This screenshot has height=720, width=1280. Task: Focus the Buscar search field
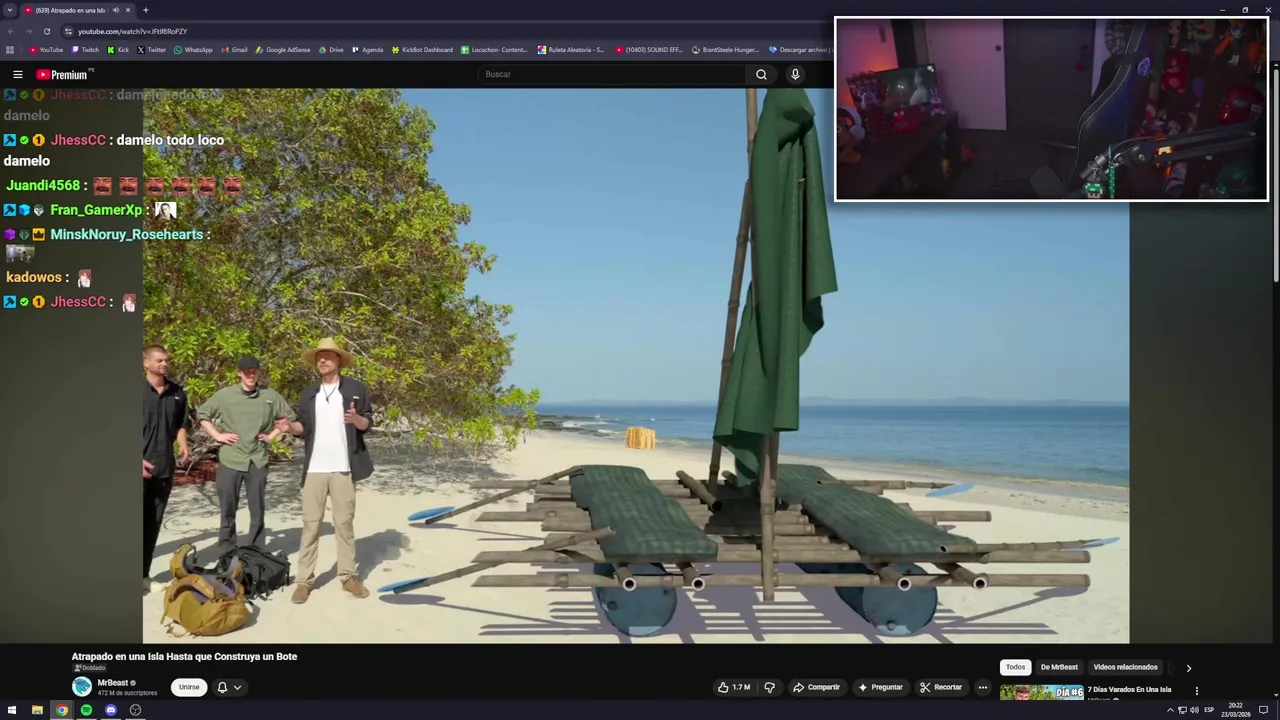tap(612, 74)
